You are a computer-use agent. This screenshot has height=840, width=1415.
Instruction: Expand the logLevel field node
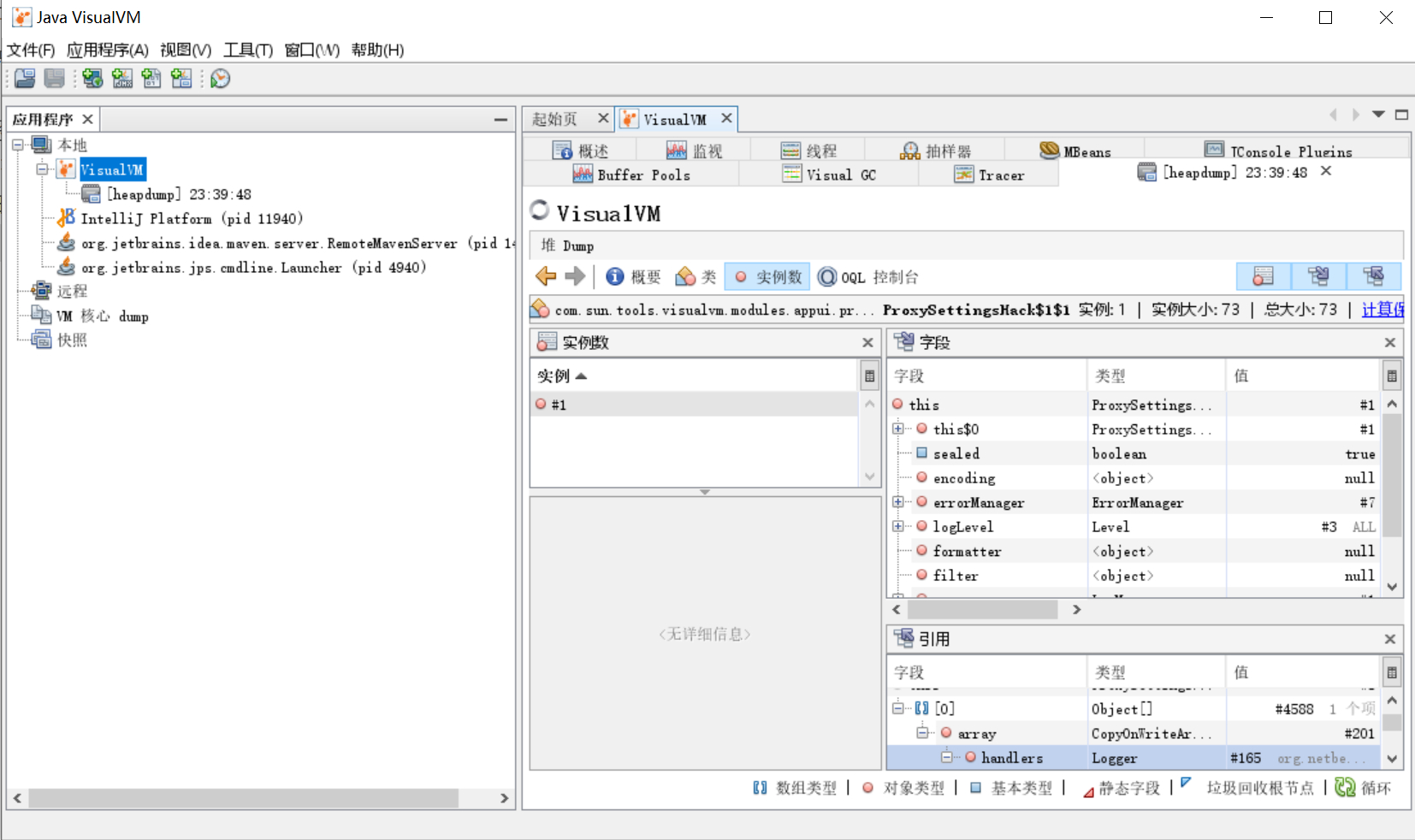pos(897,527)
